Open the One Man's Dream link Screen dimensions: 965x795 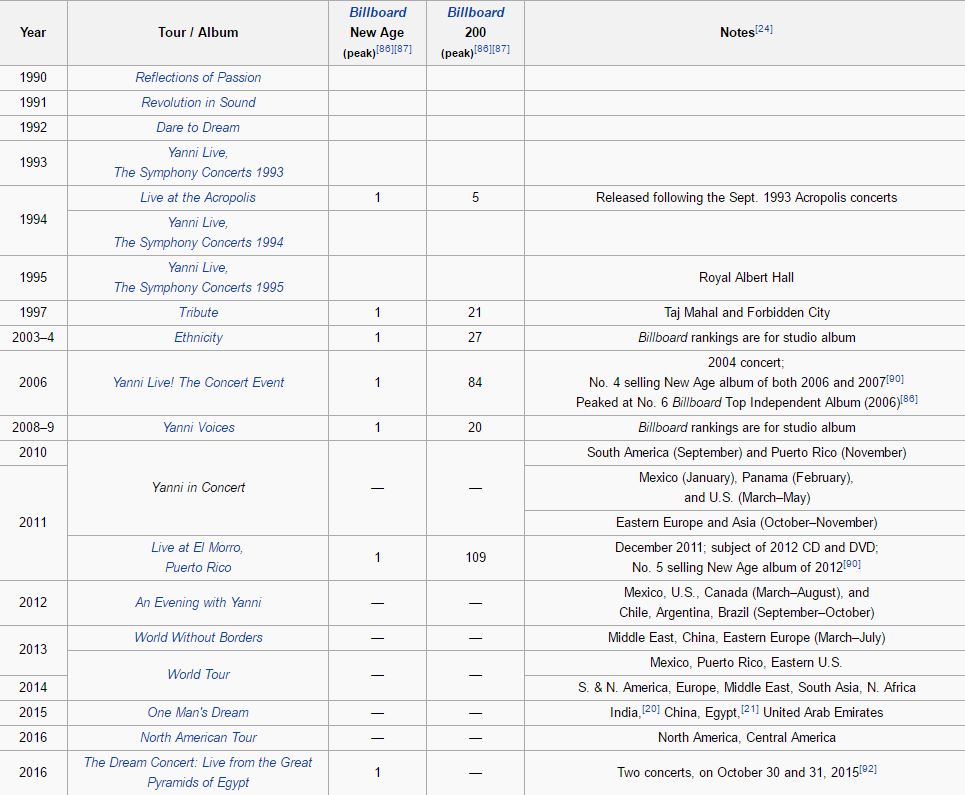pos(198,712)
